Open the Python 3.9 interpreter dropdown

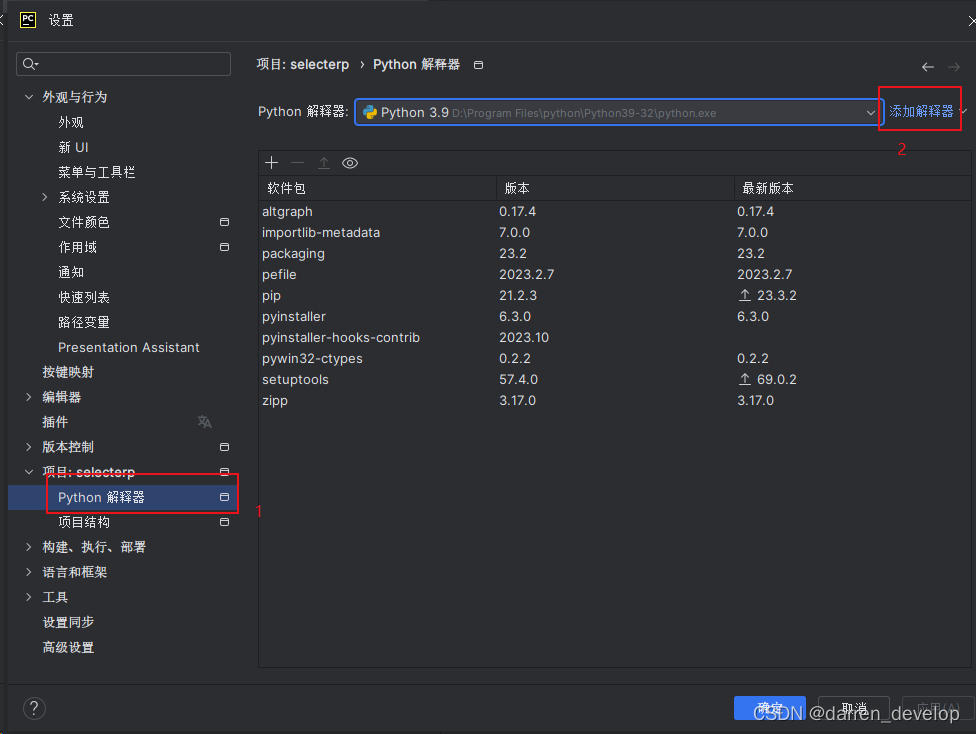(x=869, y=112)
